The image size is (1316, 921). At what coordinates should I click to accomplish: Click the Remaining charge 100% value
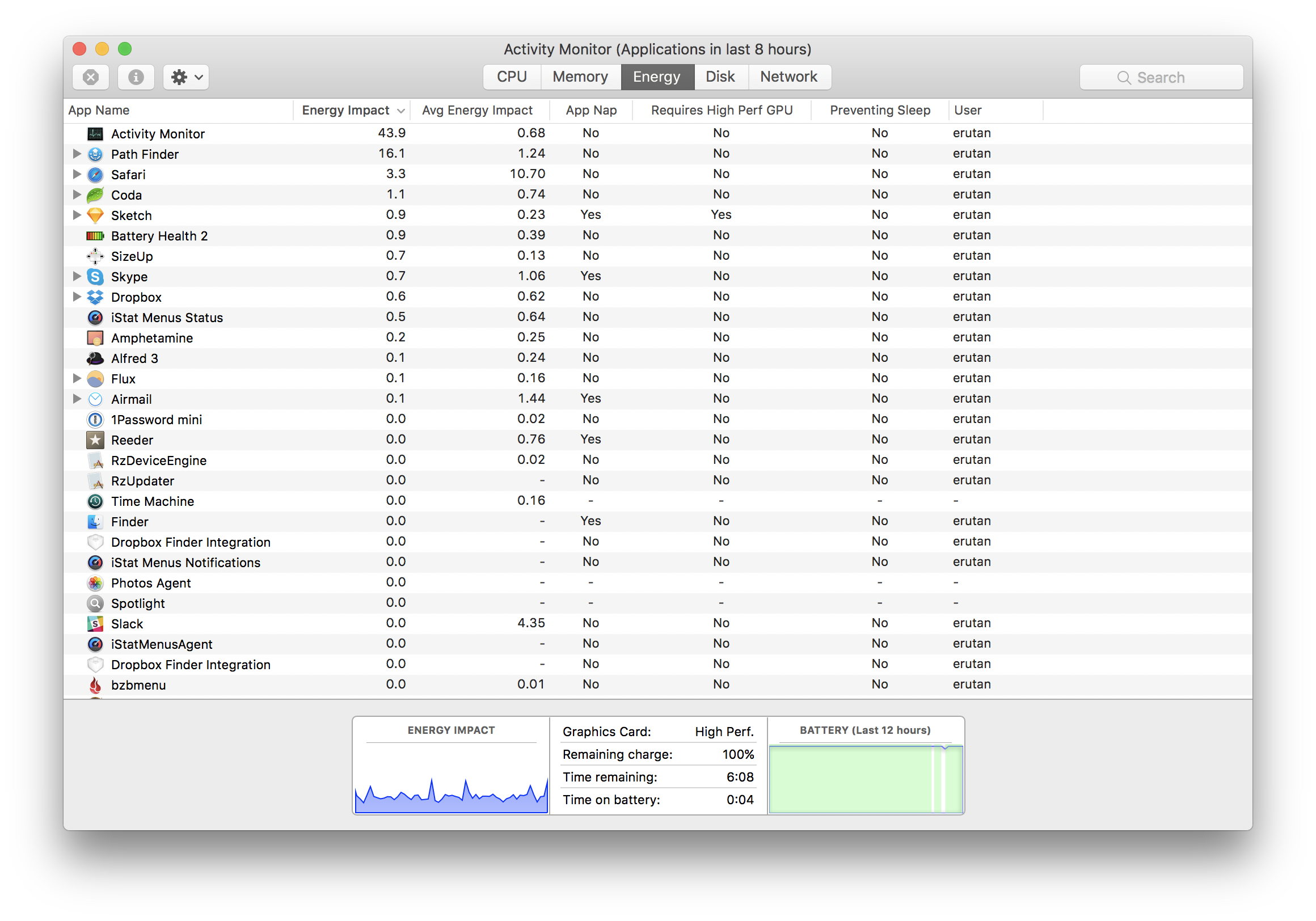pyautogui.click(x=738, y=754)
